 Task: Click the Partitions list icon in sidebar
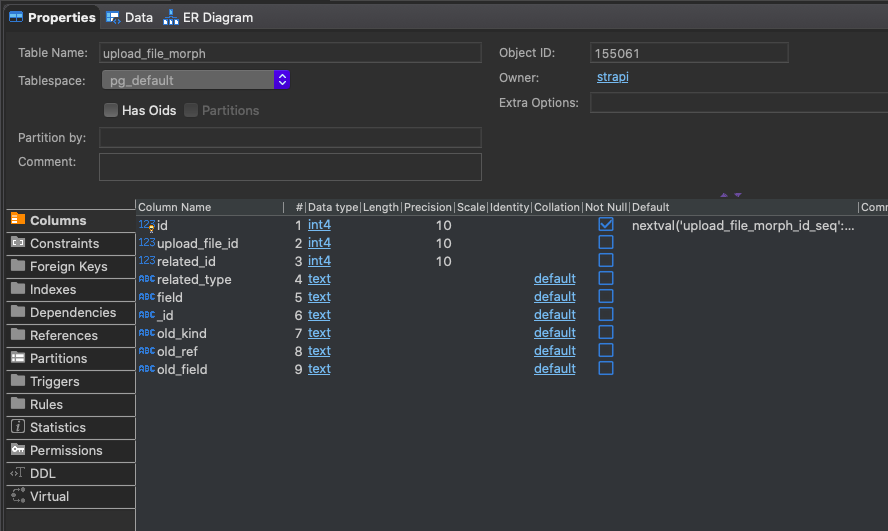[x=18, y=358]
